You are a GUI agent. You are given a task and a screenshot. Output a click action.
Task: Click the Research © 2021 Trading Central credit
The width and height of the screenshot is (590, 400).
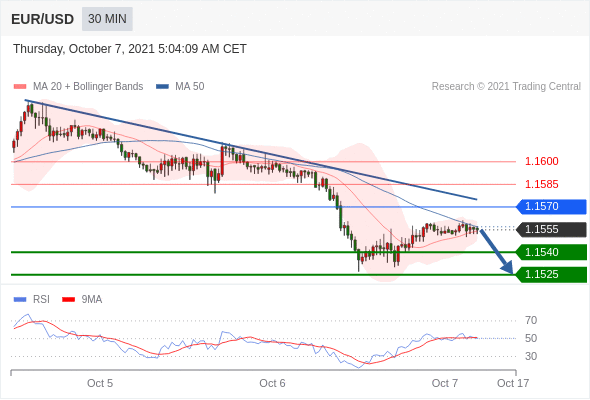[x=506, y=87]
